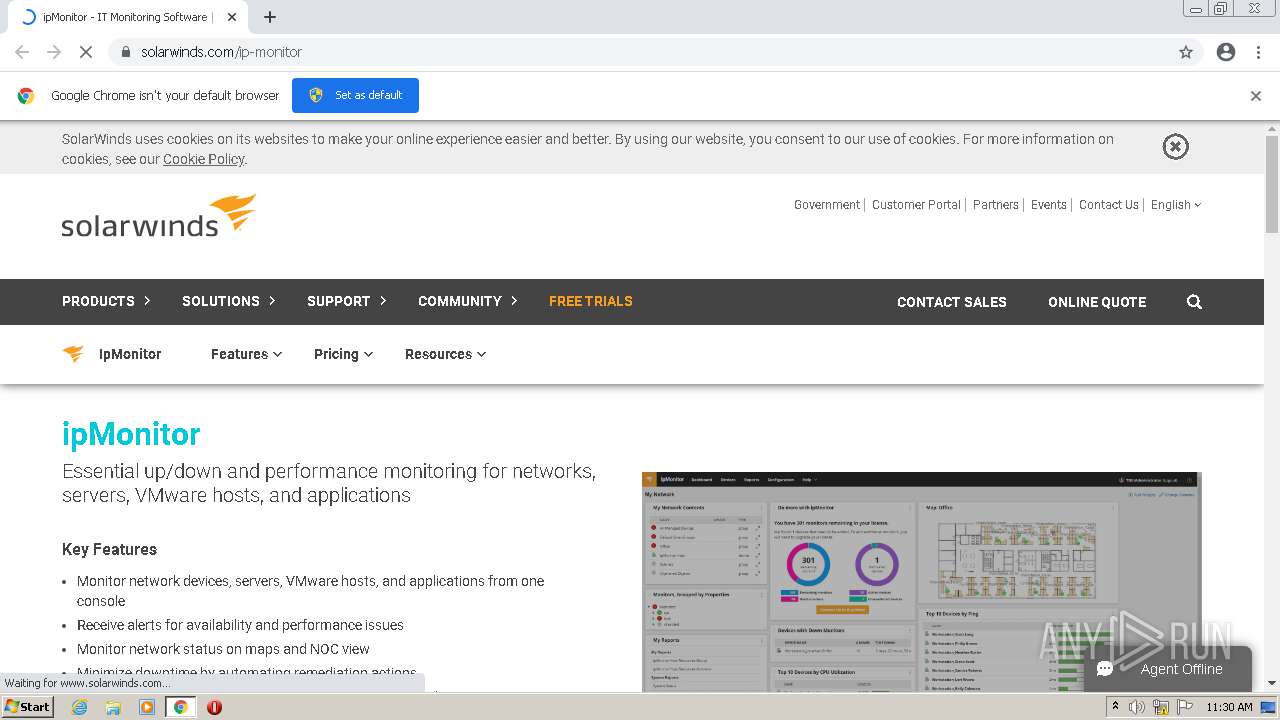Click the browser back arrow
Image resolution: width=1280 pixels, height=720 pixels.
pos(22,52)
